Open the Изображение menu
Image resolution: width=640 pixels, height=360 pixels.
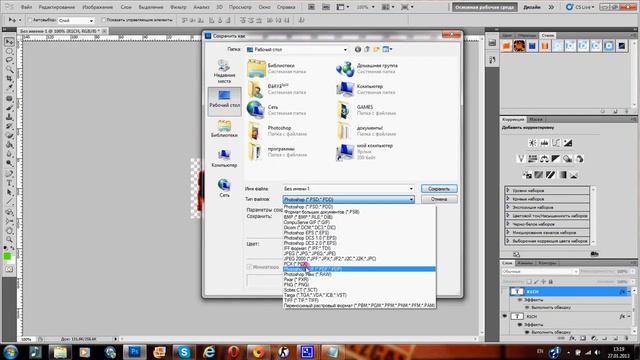pos(98,7)
